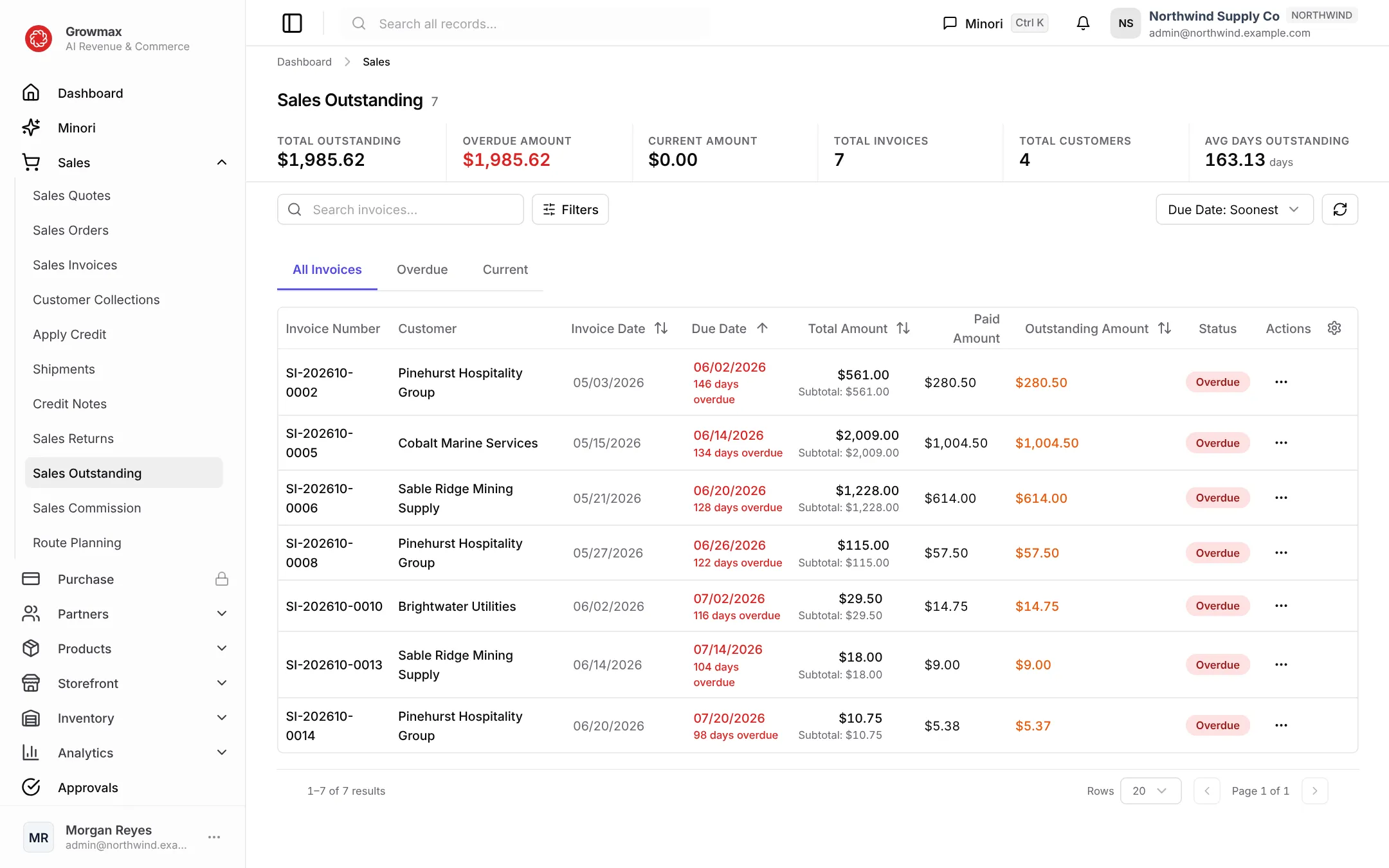This screenshot has height=868, width=1389.
Task: Click the Filters button
Action: tap(570, 210)
